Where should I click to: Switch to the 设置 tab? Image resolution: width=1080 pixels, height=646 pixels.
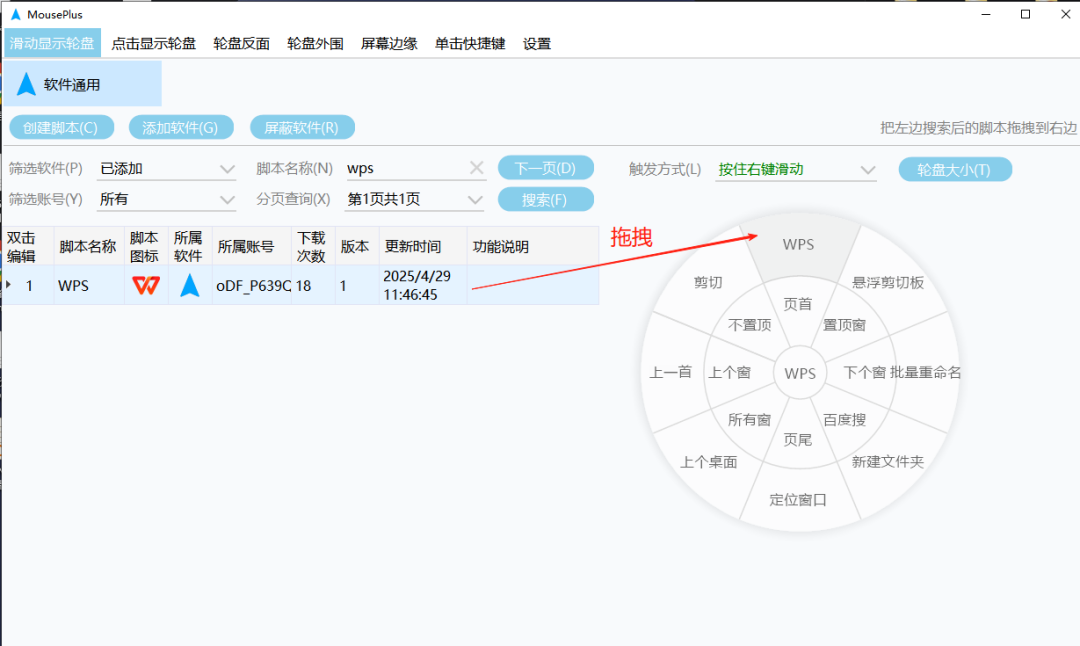[536, 43]
